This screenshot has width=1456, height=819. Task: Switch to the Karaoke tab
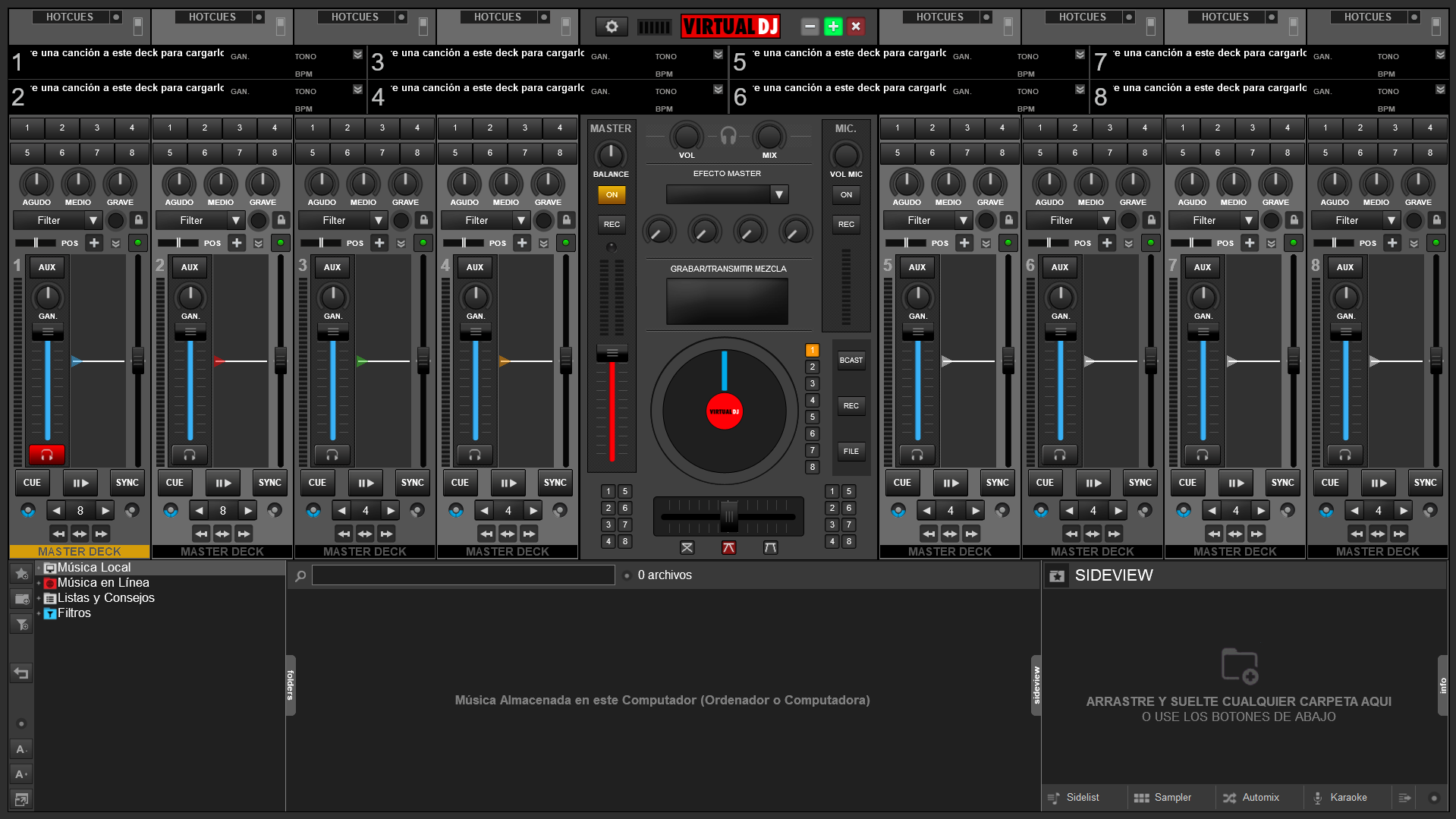[x=1348, y=798]
